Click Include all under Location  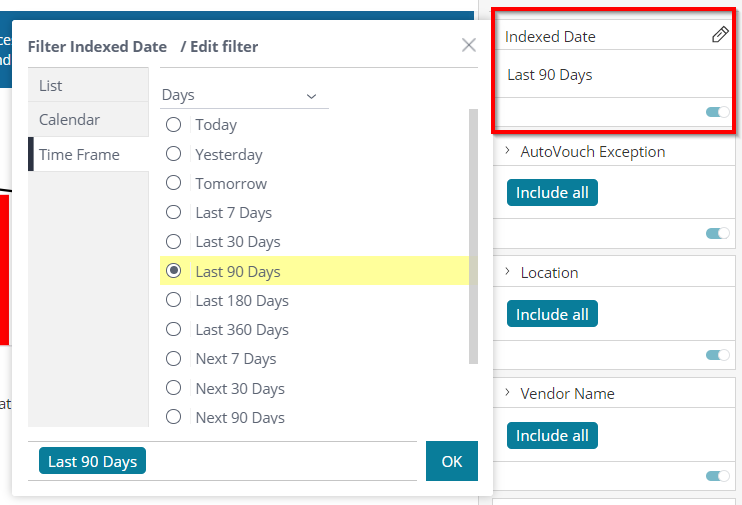point(552,314)
